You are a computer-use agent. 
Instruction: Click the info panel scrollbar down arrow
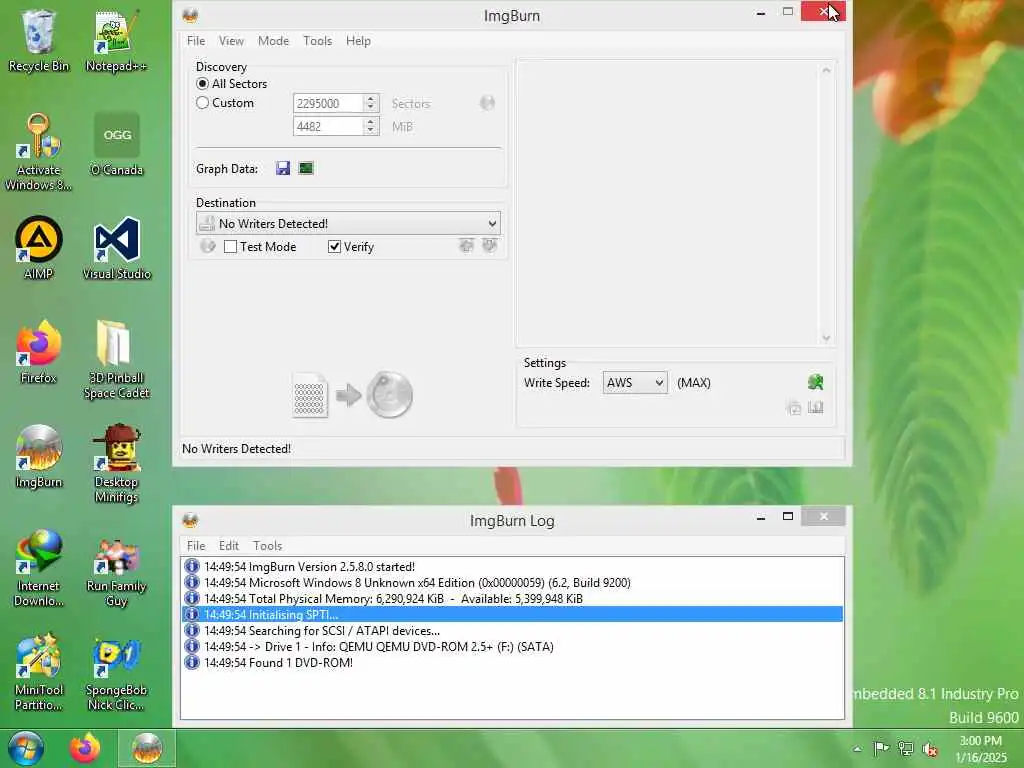coord(826,338)
